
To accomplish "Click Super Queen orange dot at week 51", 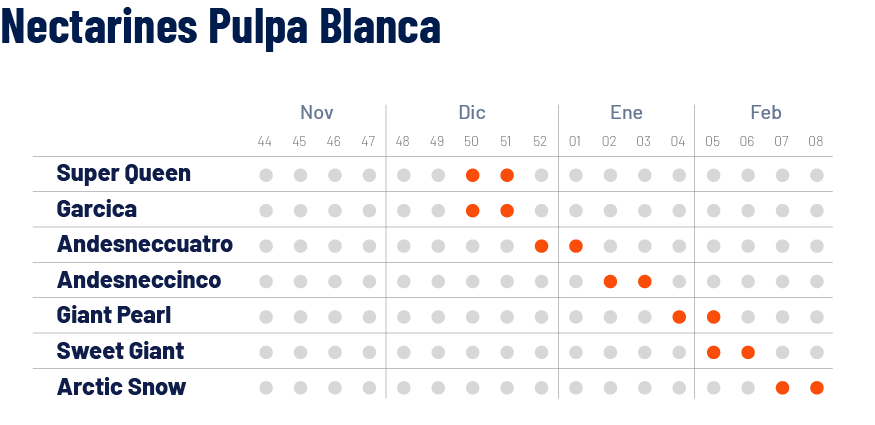I will (507, 175).
